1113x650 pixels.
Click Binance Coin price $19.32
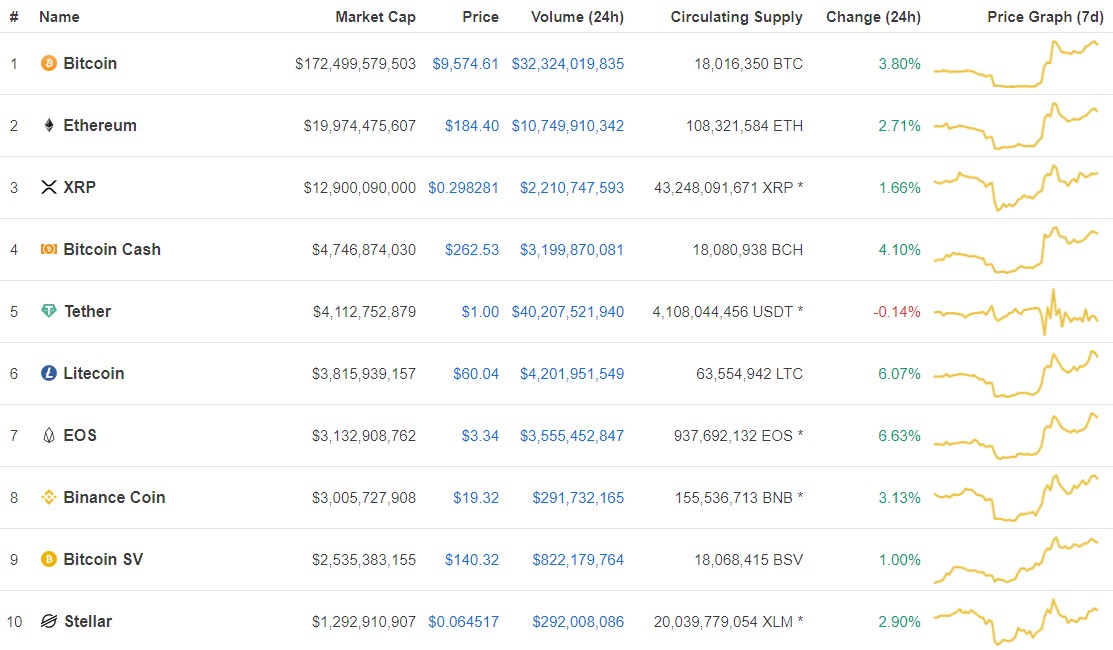point(476,497)
